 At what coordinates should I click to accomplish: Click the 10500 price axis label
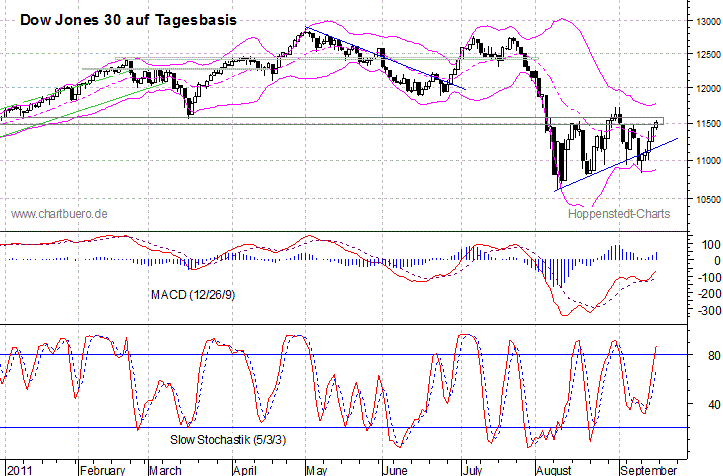click(709, 199)
